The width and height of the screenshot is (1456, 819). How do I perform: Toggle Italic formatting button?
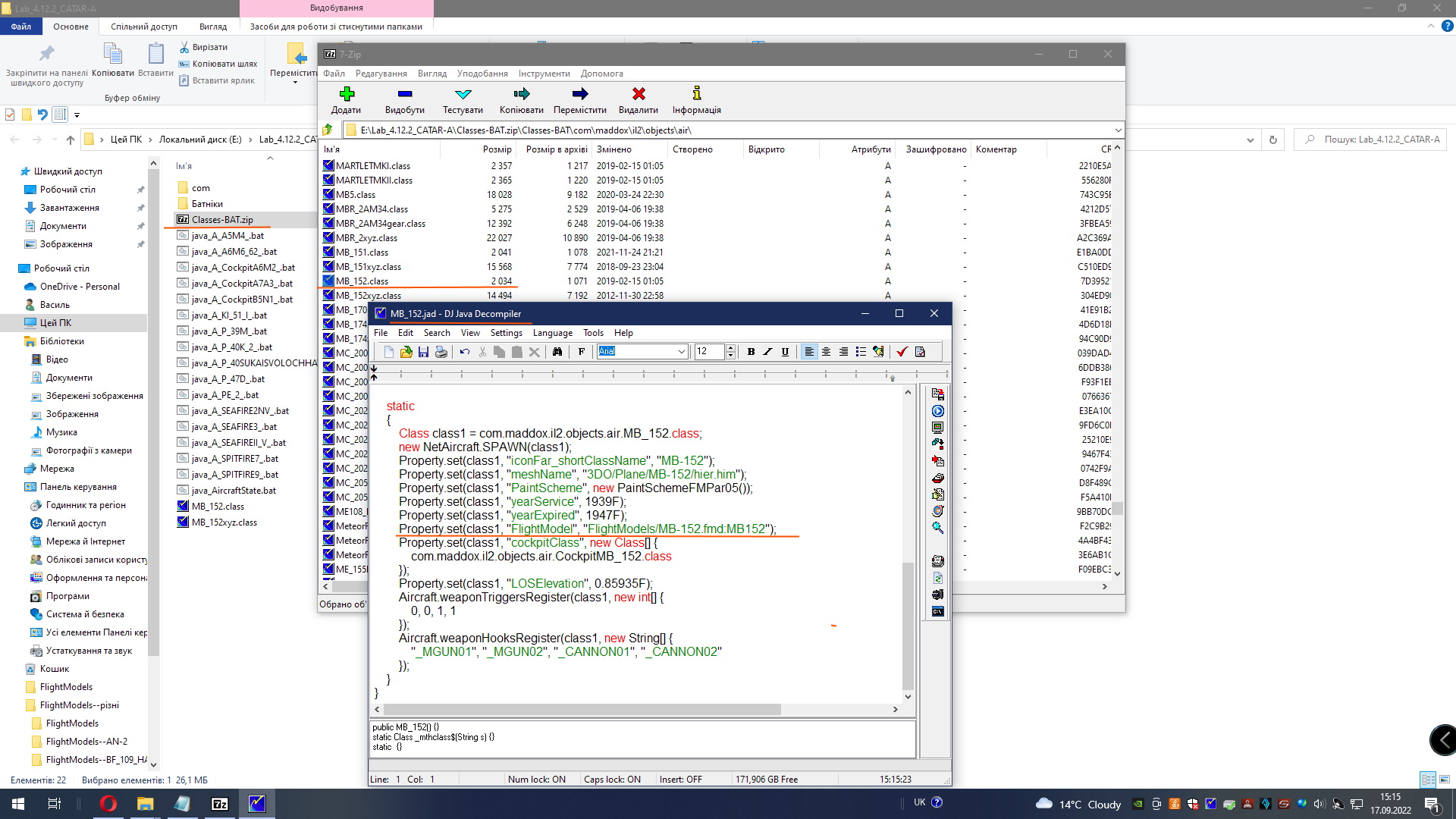pos(767,352)
